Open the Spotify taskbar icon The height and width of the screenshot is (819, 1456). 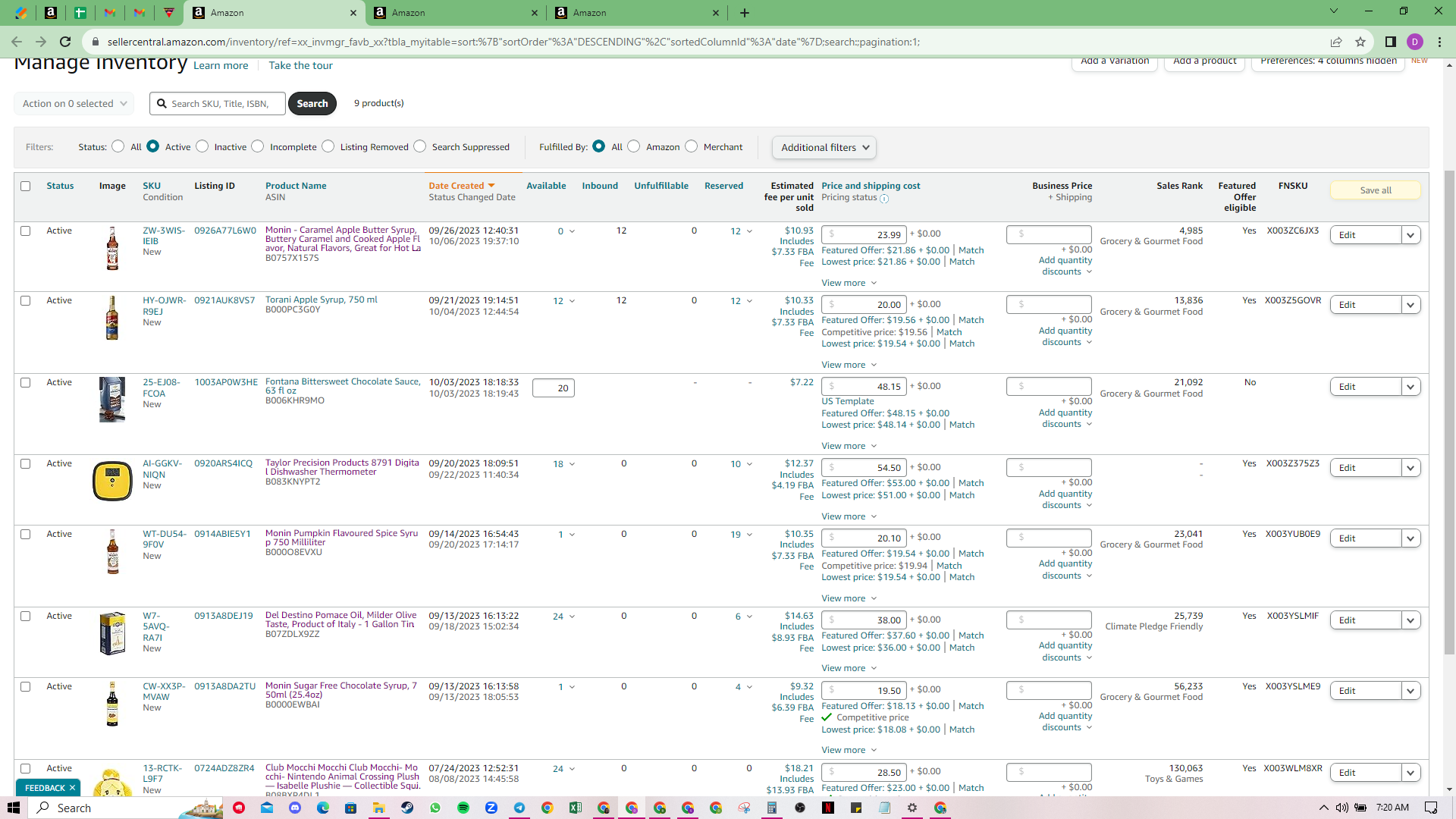pyautogui.click(x=463, y=808)
